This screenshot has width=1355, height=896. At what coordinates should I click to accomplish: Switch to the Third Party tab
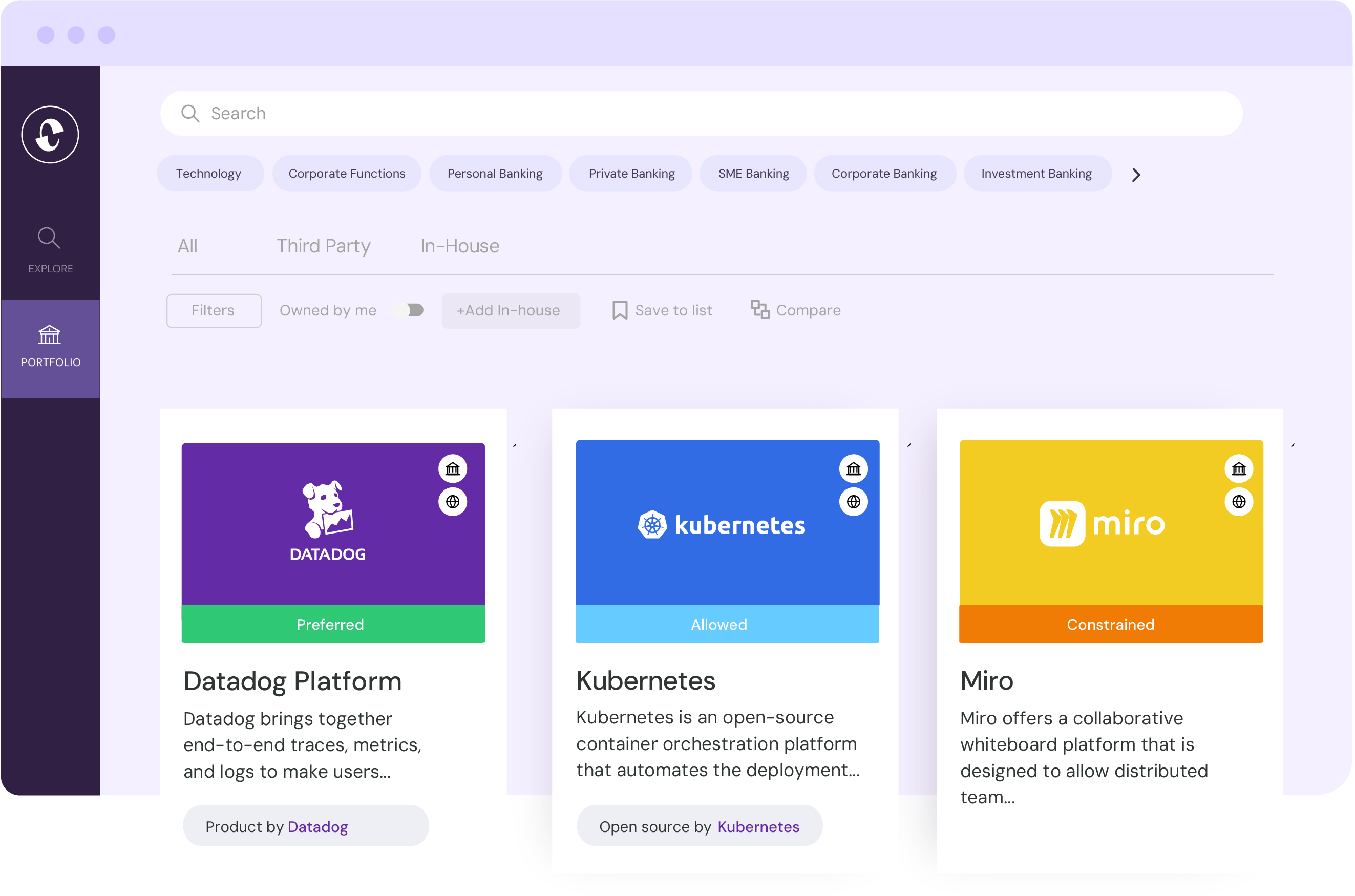click(324, 246)
